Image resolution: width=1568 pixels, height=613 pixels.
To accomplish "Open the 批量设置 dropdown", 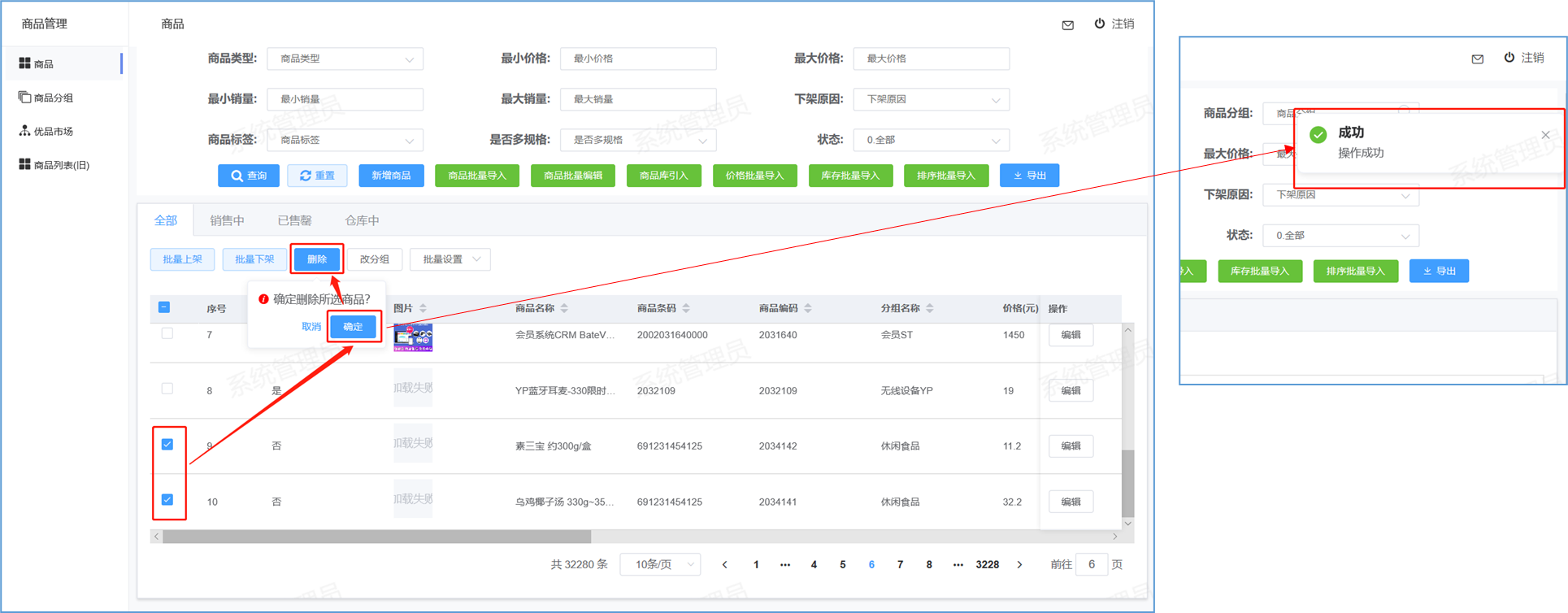I will pyautogui.click(x=450, y=259).
